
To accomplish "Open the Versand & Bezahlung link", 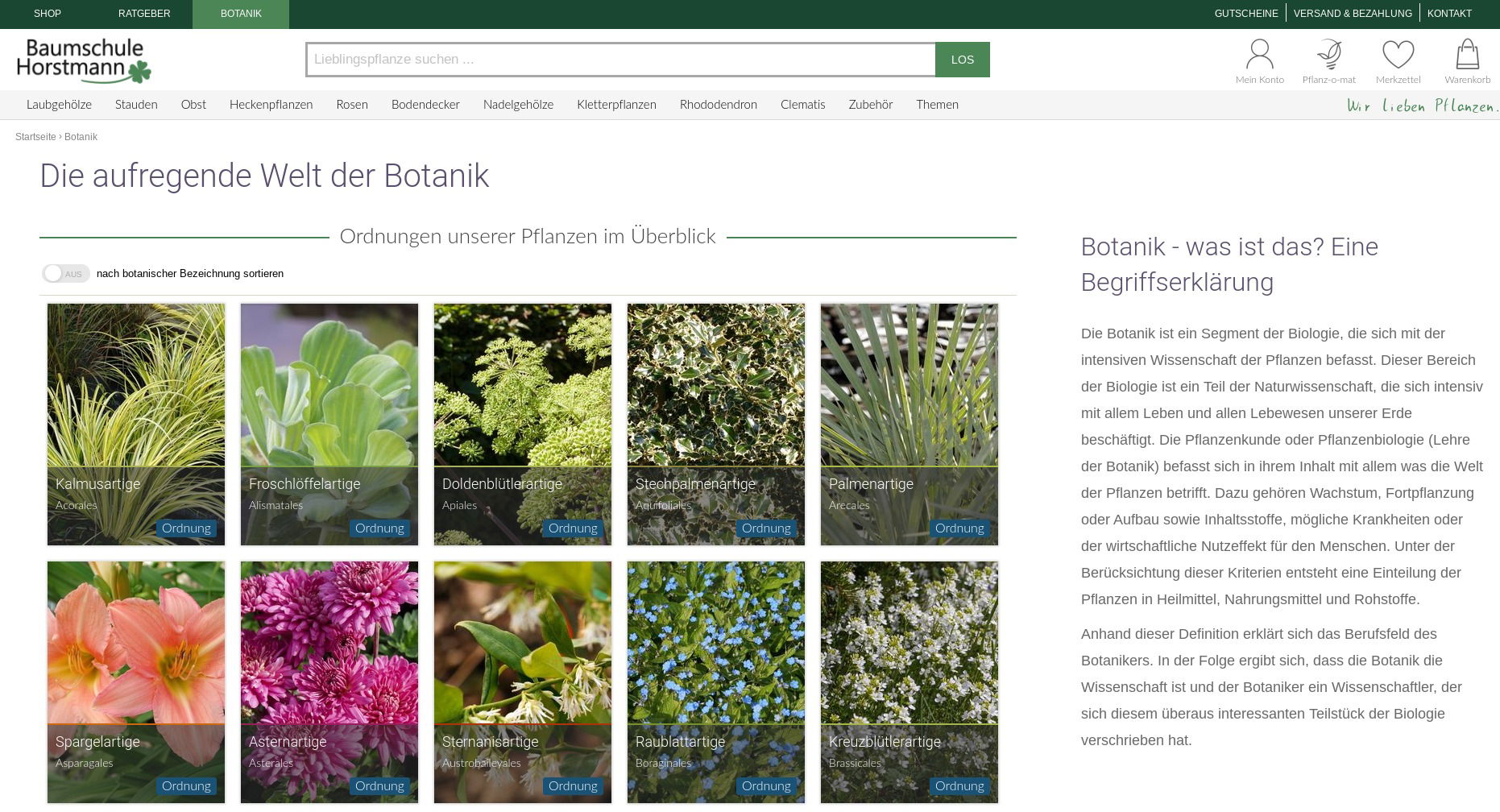I will 1352,14.
